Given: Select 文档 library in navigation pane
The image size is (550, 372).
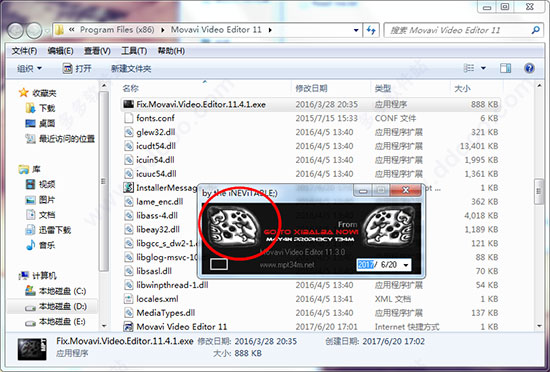Looking at the screenshot, I should [x=40, y=215].
